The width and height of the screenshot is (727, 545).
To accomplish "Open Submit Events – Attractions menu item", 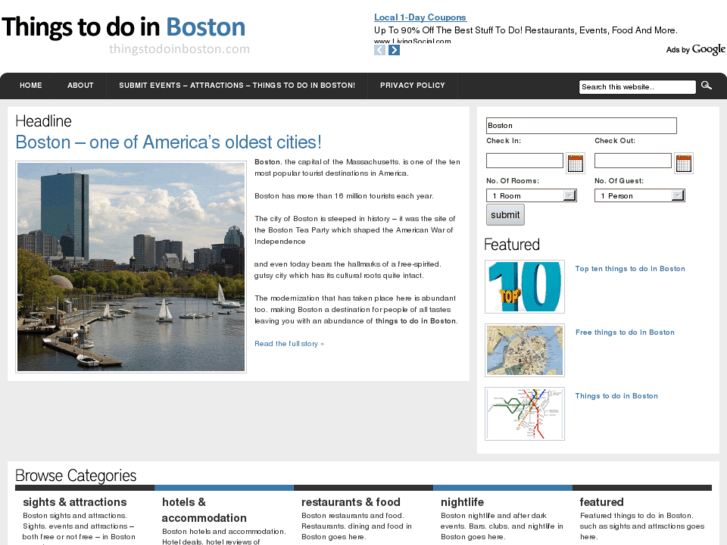I will tap(237, 85).
